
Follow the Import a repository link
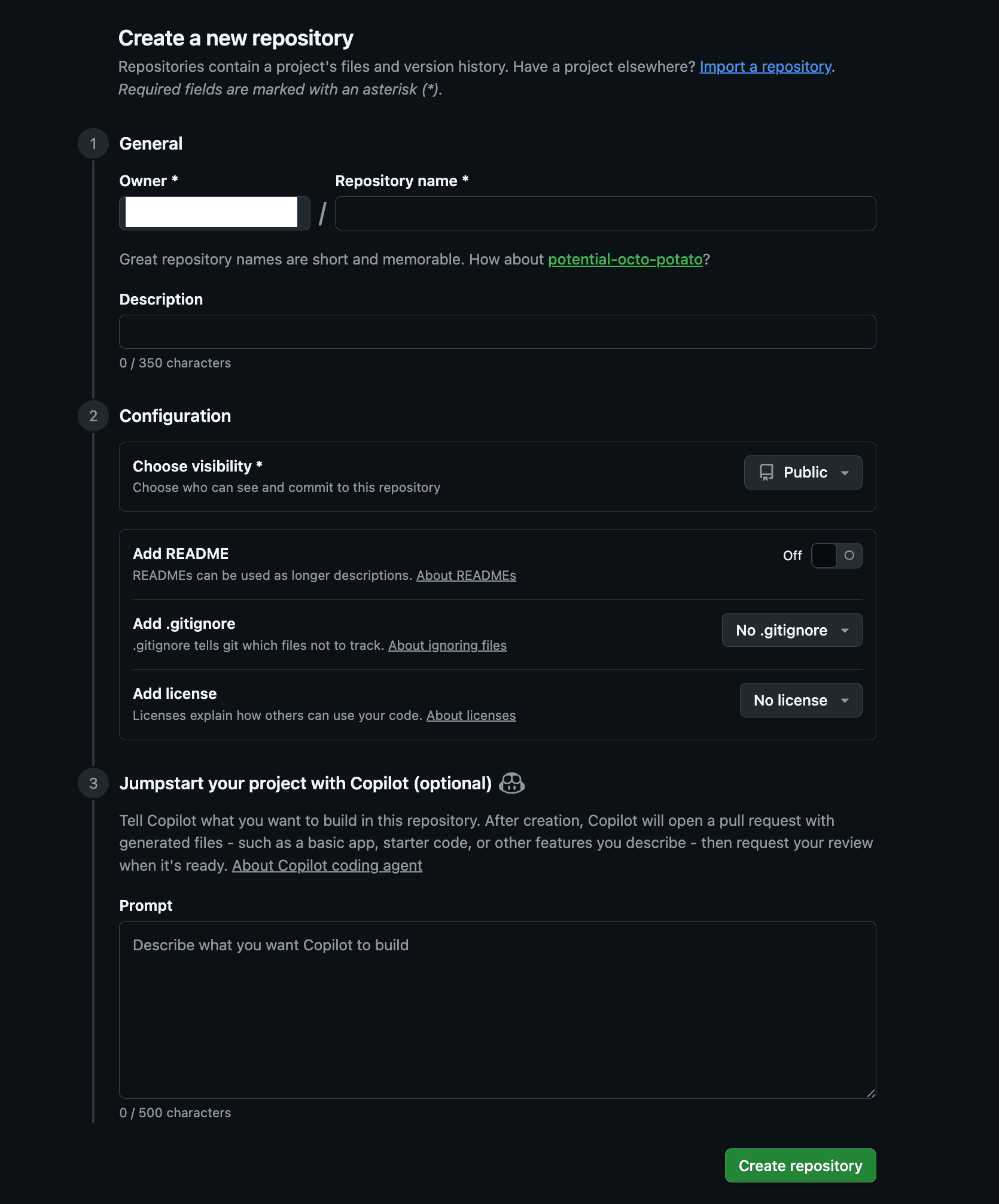[765, 66]
